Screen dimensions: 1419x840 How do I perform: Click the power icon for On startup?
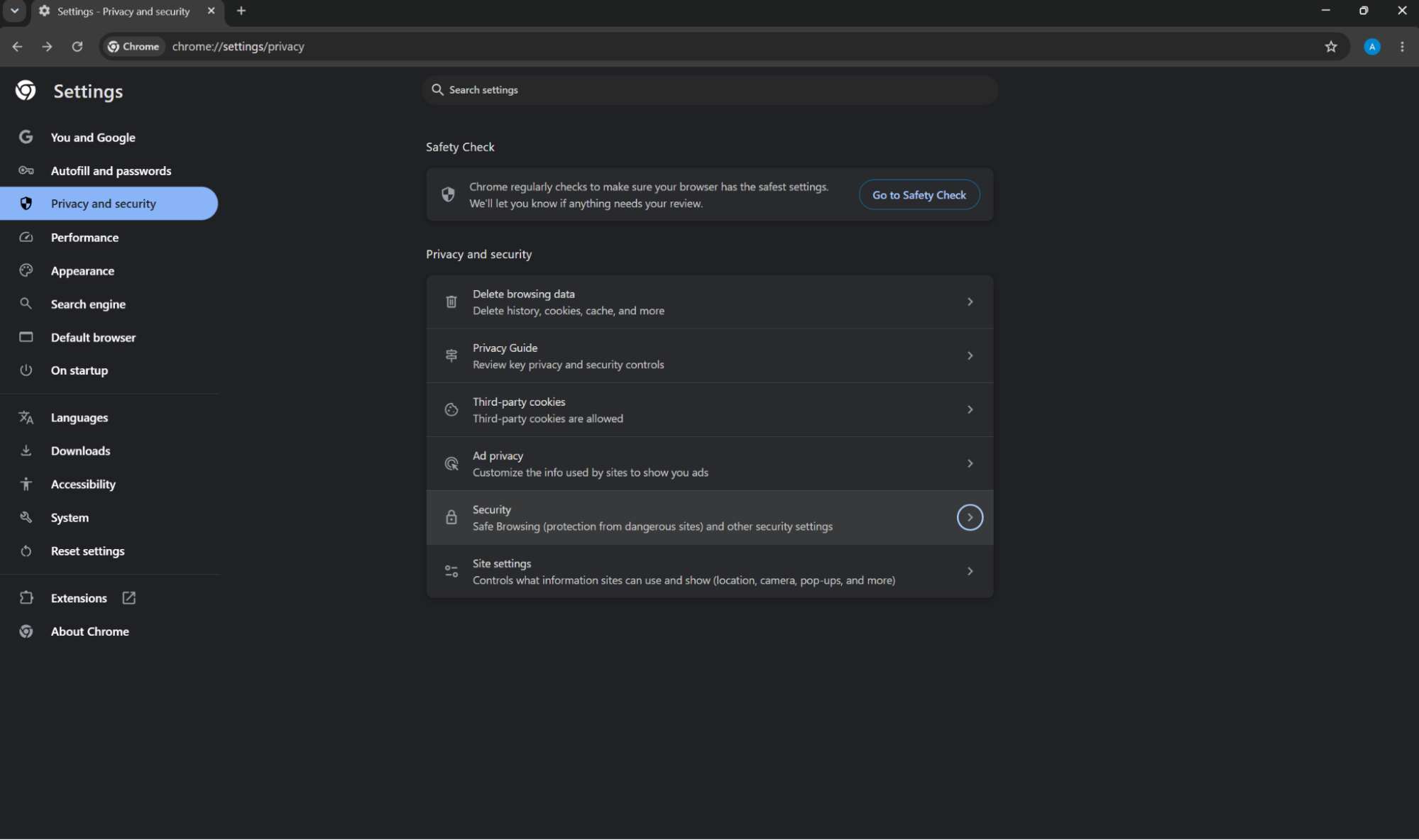click(x=26, y=370)
